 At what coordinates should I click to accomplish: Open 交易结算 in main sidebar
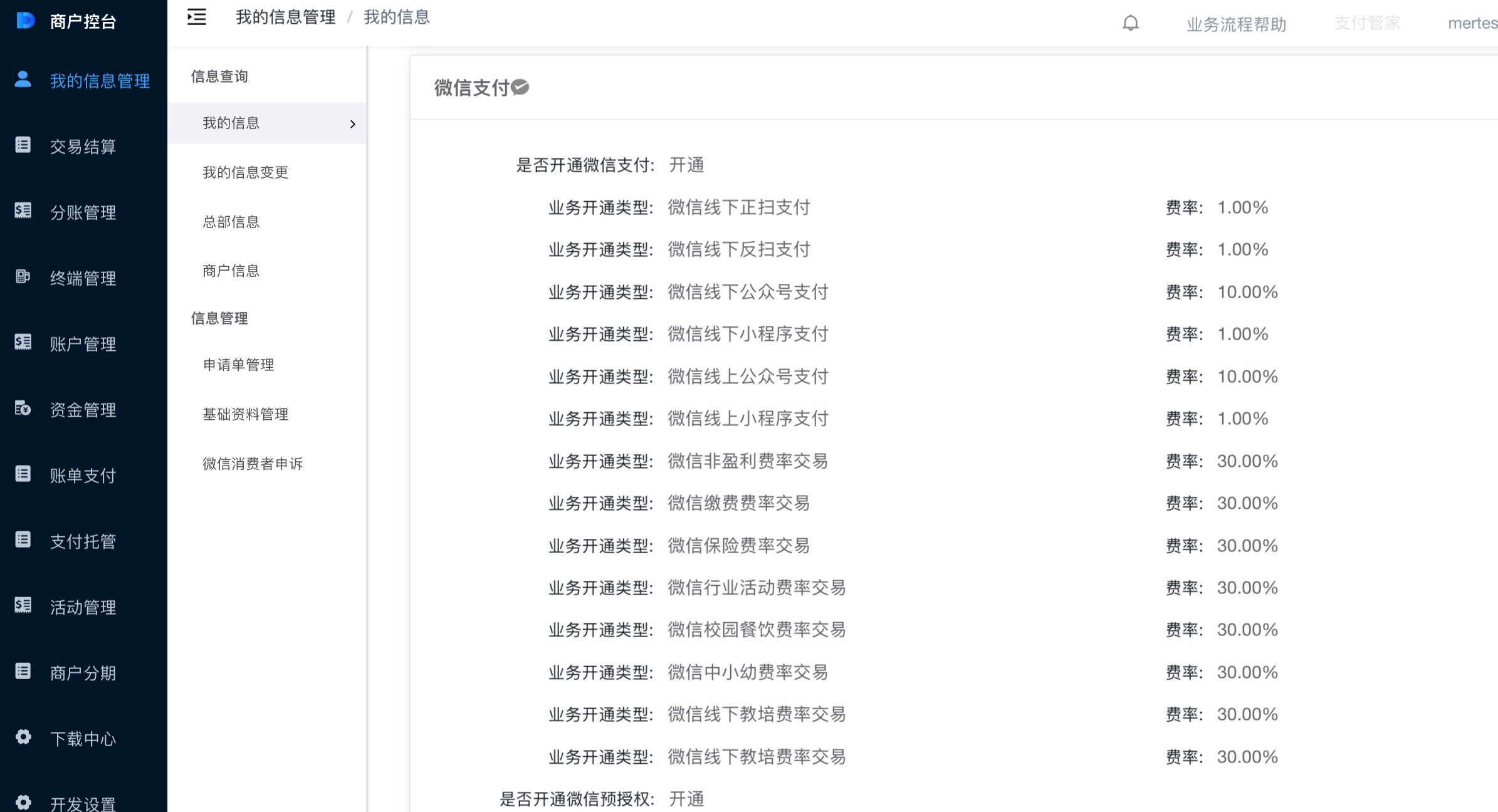point(83,147)
